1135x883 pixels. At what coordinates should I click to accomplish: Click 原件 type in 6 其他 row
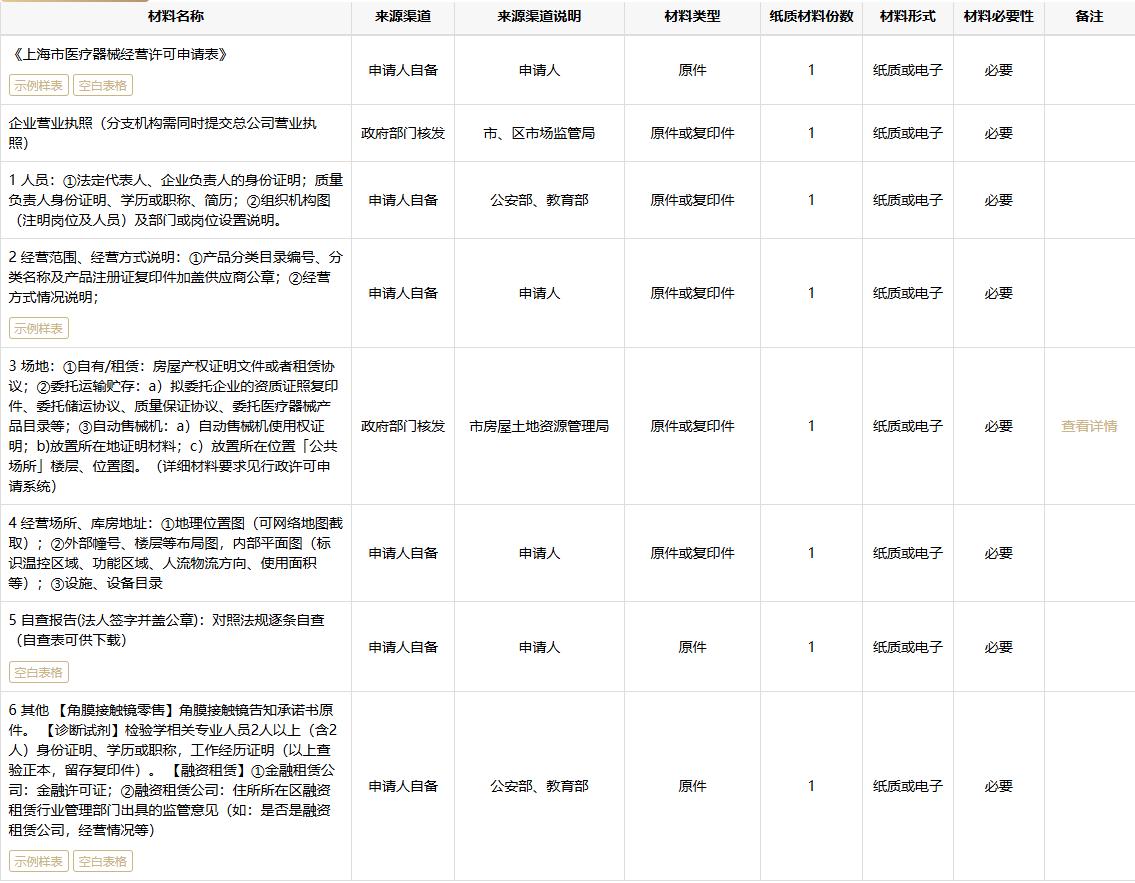(x=693, y=786)
